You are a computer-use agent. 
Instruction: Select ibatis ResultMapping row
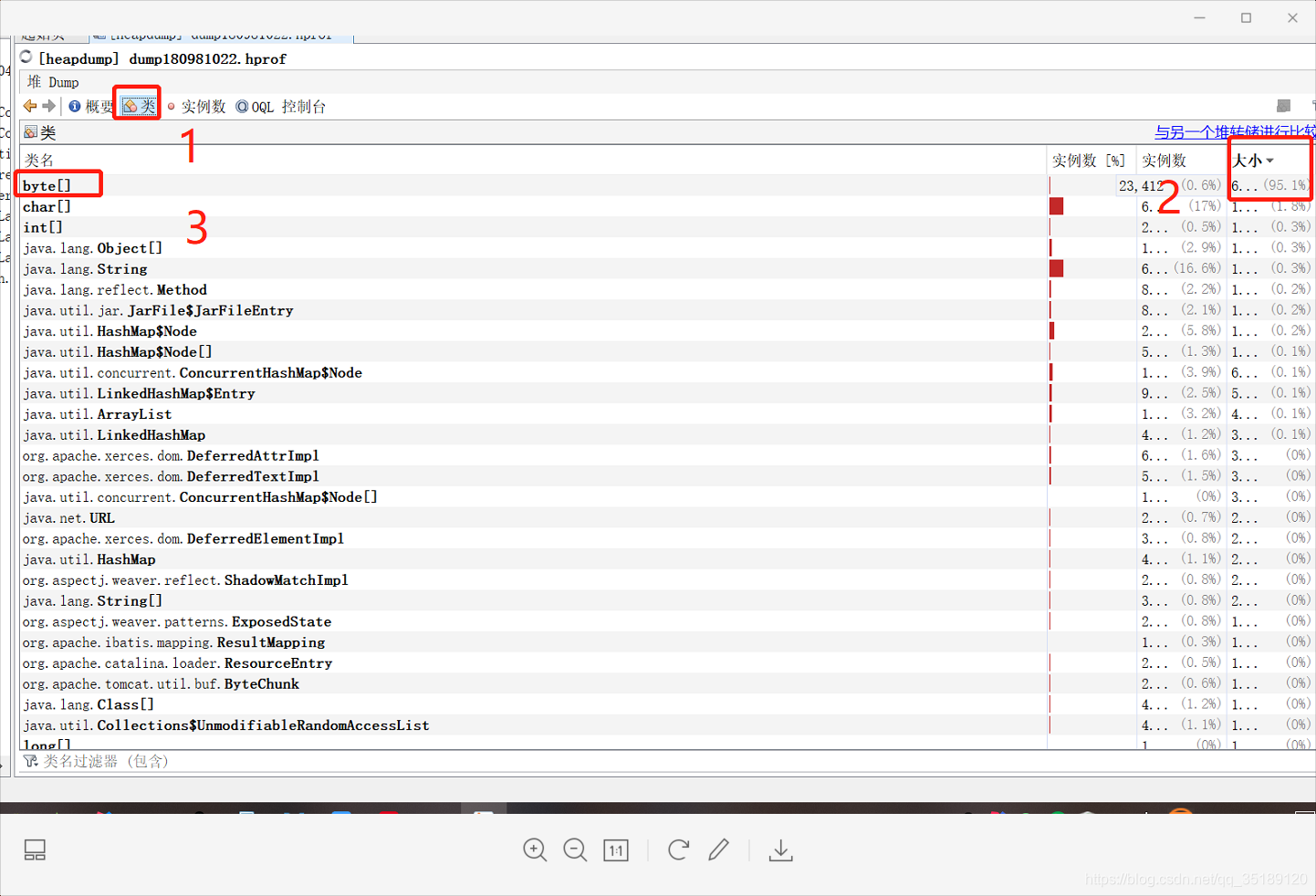pyautogui.click(x=666, y=642)
